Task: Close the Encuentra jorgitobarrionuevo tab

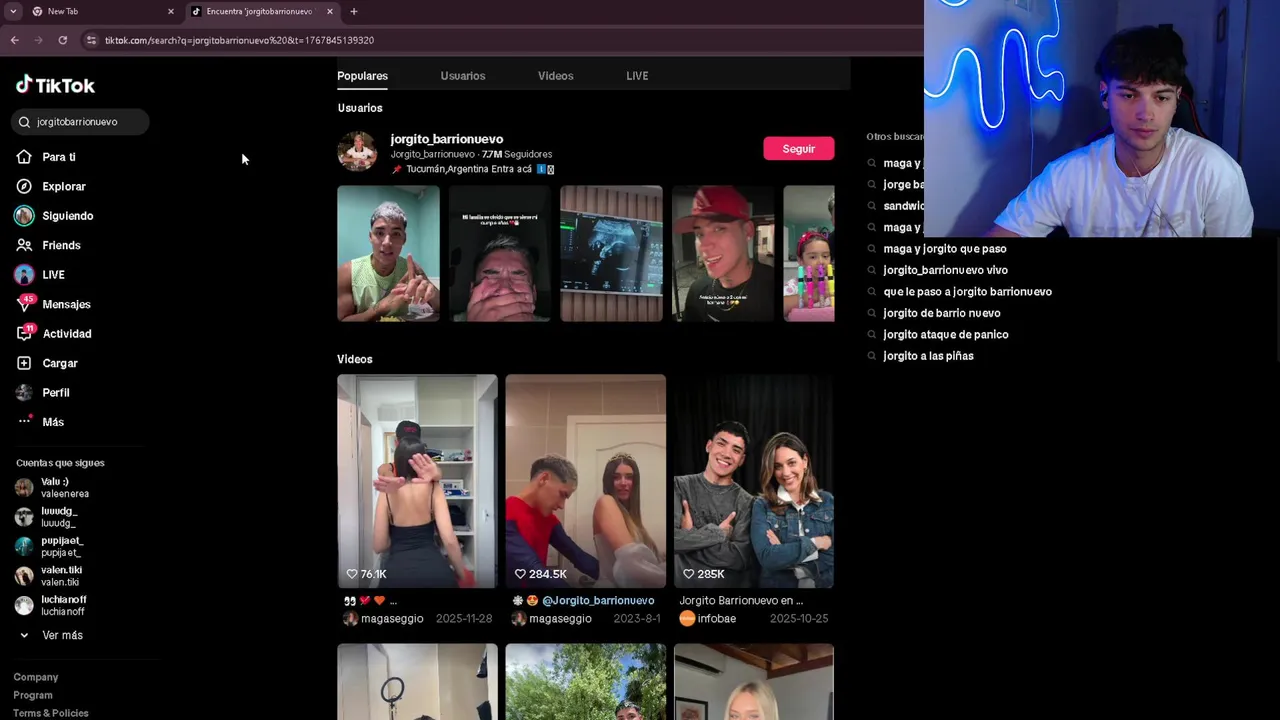Action: pyautogui.click(x=329, y=11)
